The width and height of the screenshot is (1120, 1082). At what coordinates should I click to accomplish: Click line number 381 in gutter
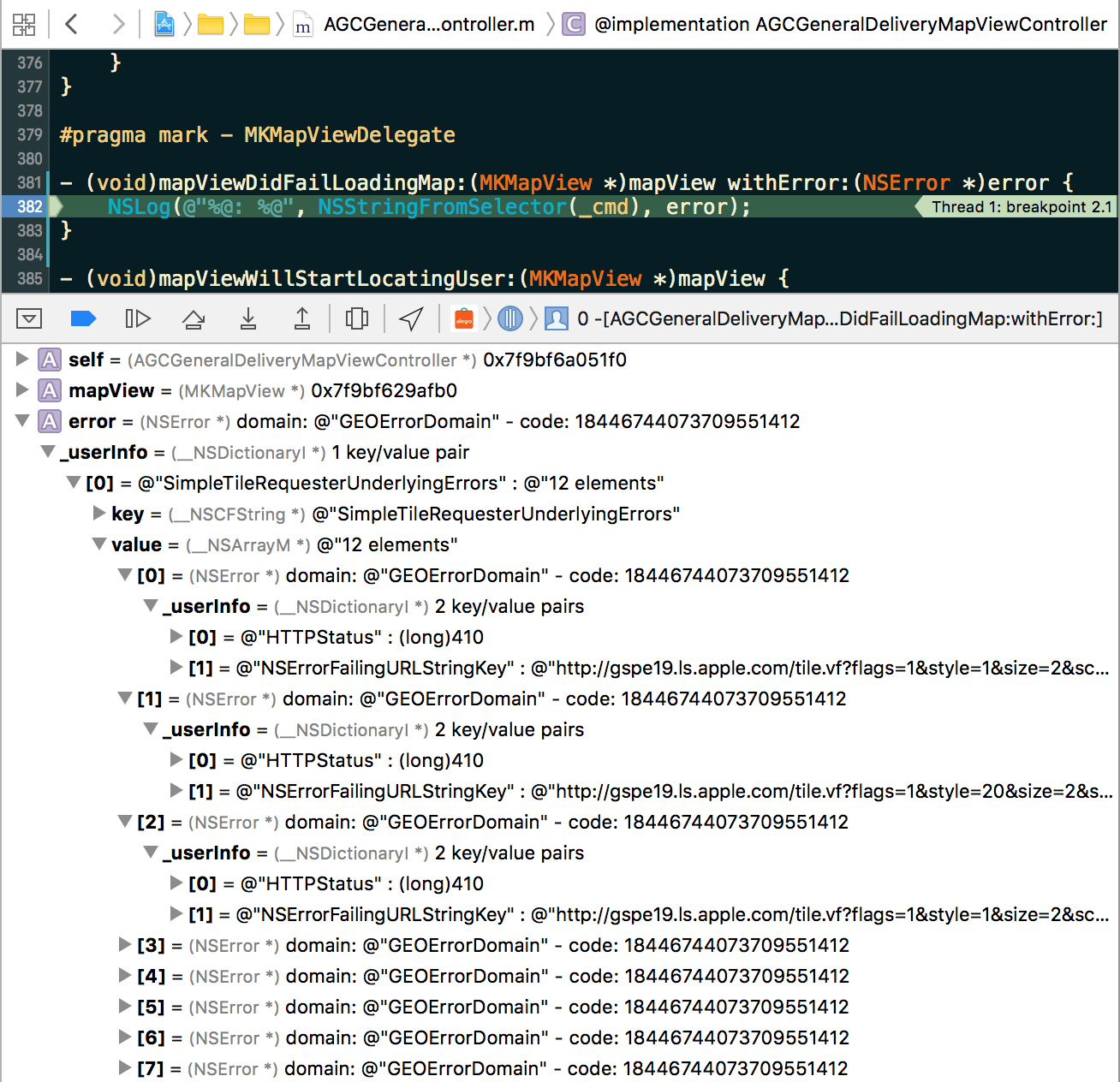click(x=29, y=182)
